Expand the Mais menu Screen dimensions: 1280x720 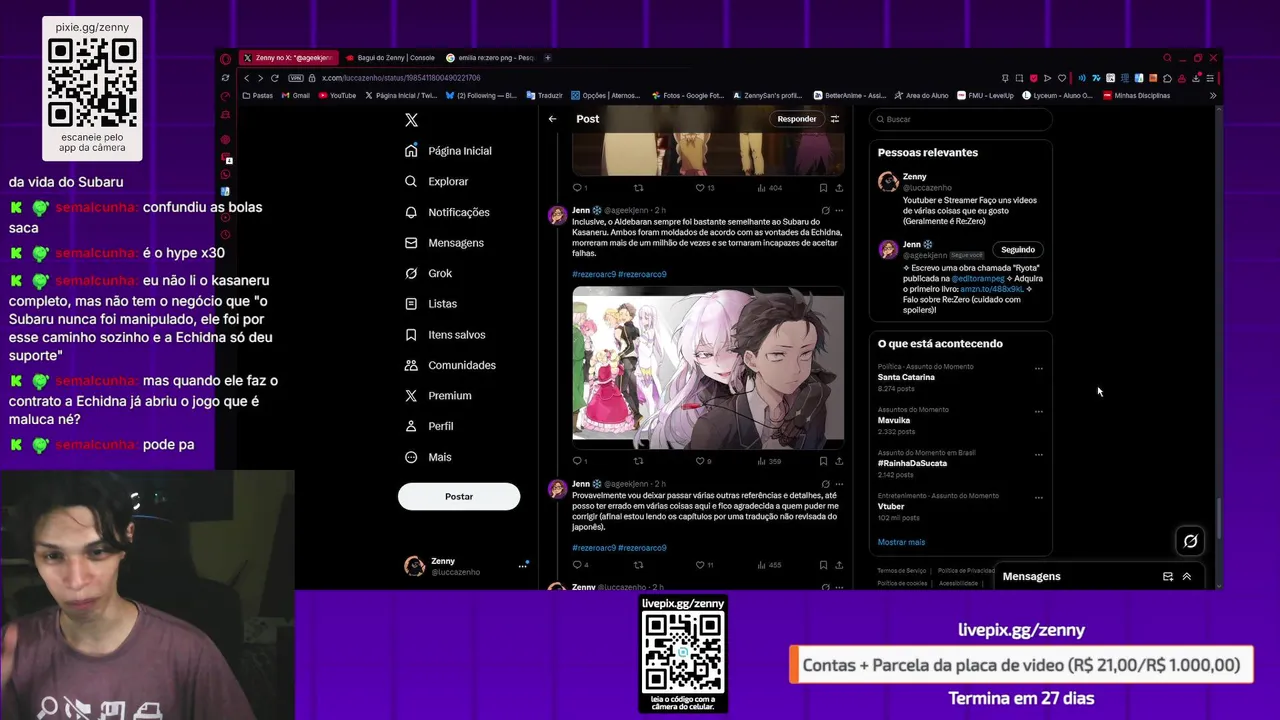(x=428, y=457)
